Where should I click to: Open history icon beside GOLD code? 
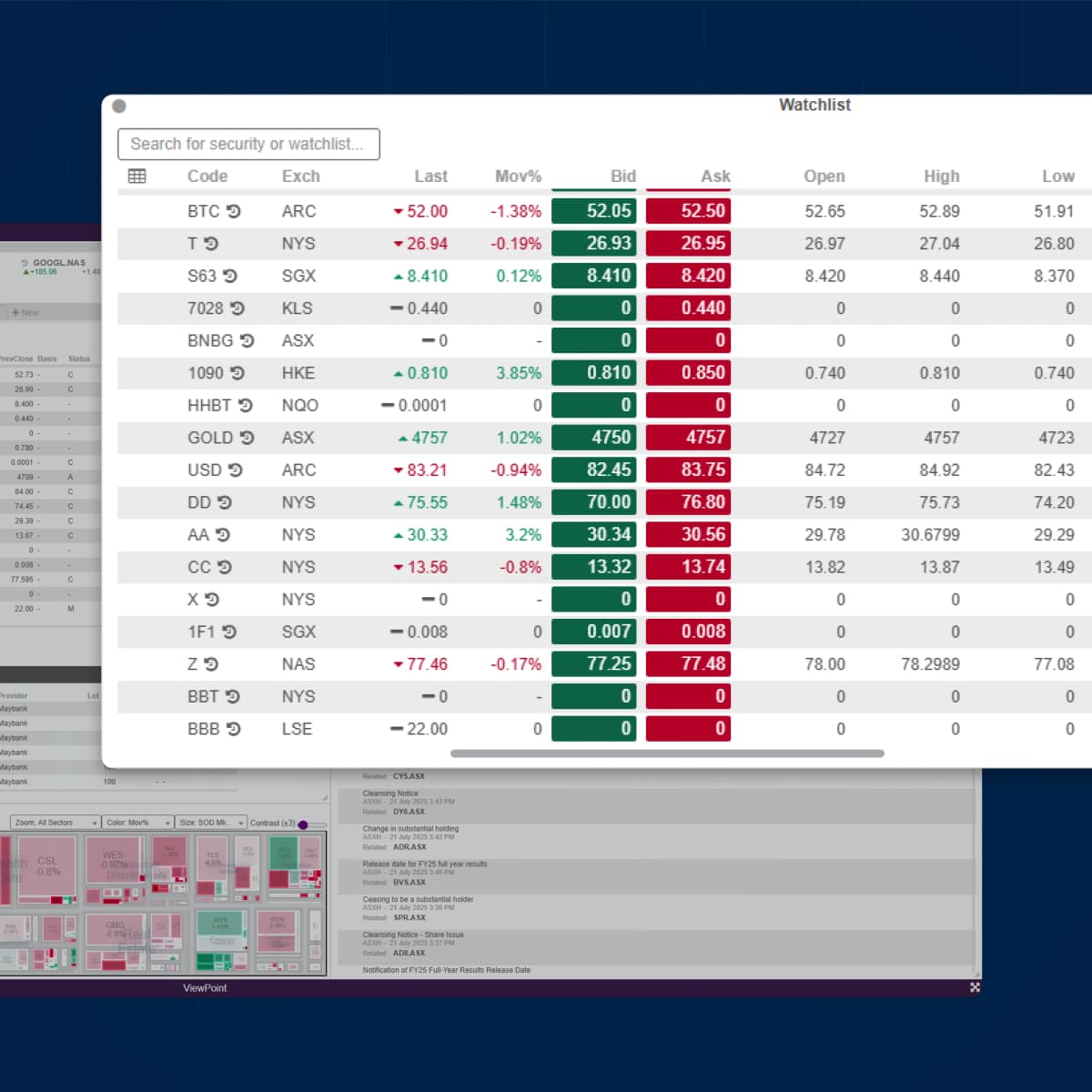pos(247,438)
